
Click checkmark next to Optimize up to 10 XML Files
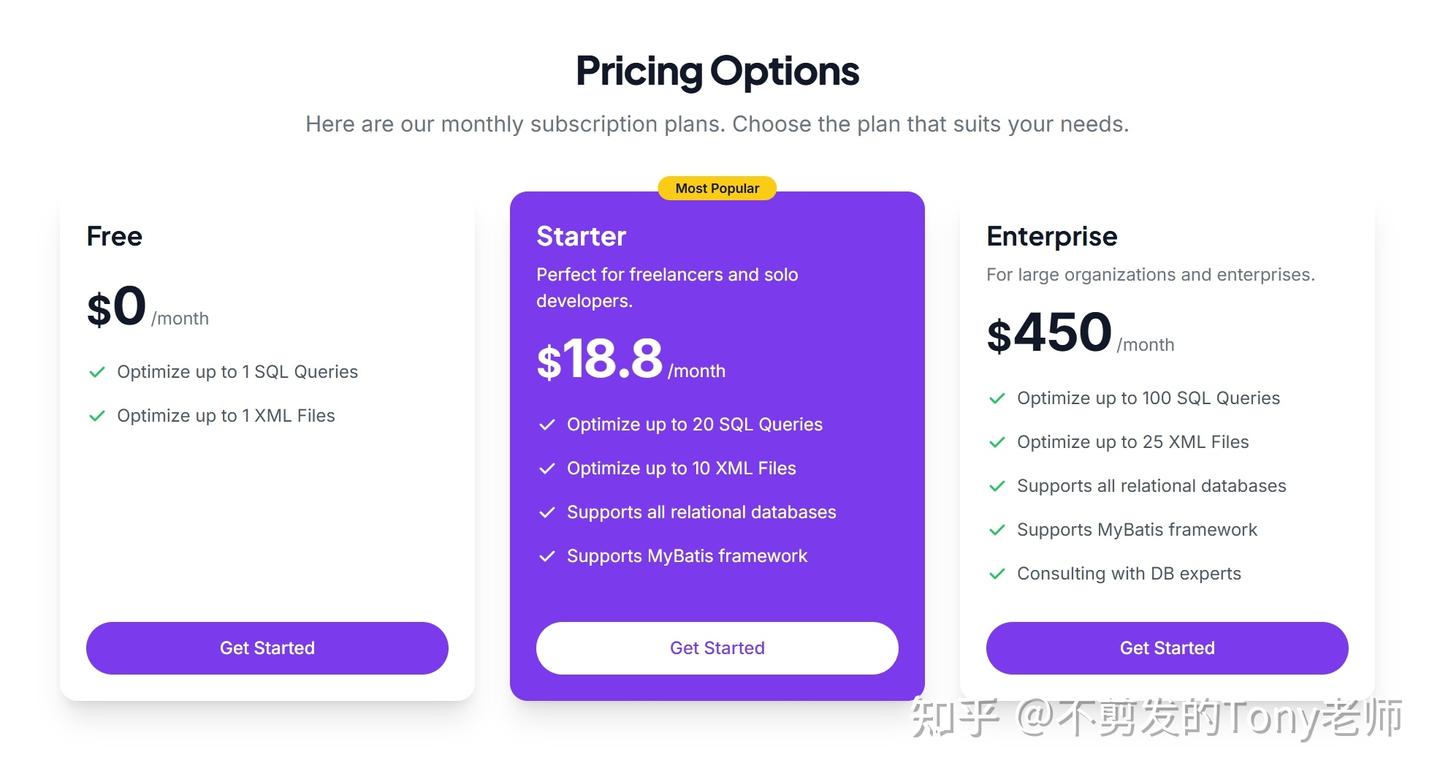click(547, 469)
